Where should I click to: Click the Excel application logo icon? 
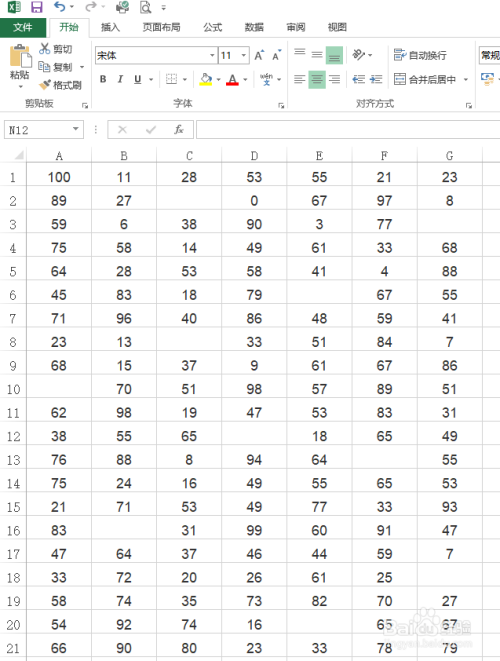click(x=14, y=7)
